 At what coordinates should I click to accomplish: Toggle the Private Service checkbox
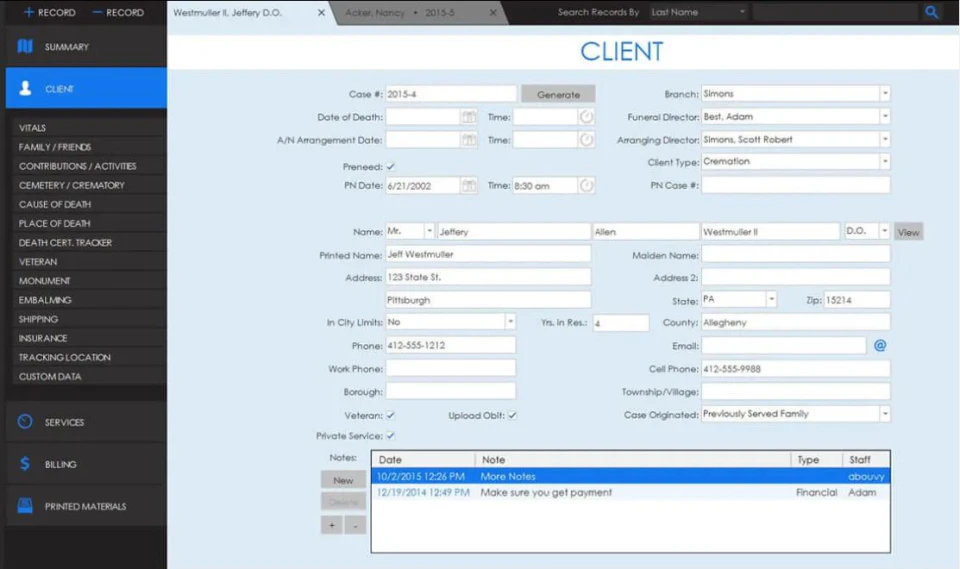[x=391, y=436]
